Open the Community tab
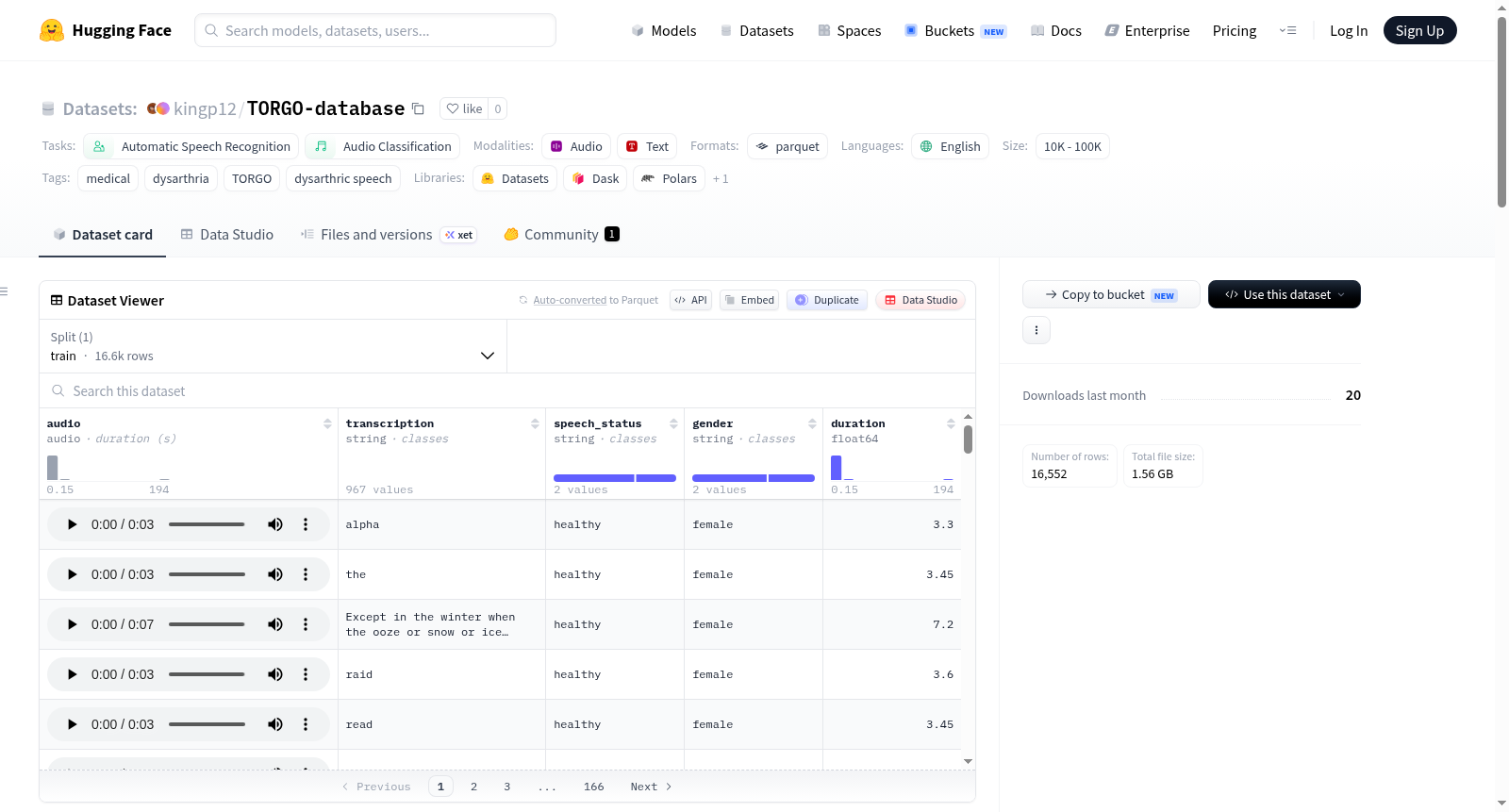The width and height of the screenshot is (1509, 812). click(x=561, y=235)
